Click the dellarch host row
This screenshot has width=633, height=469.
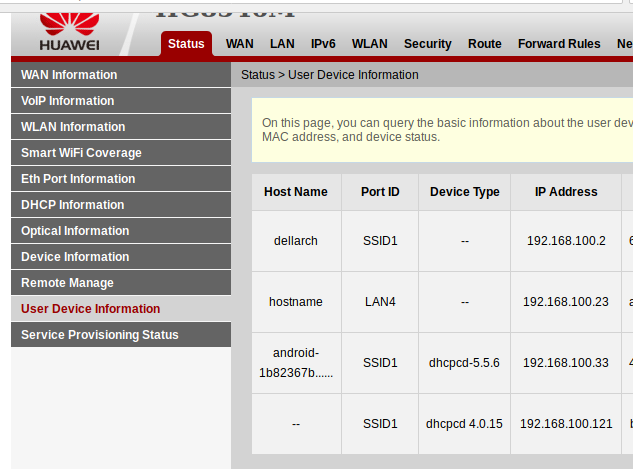coord(295,241)
